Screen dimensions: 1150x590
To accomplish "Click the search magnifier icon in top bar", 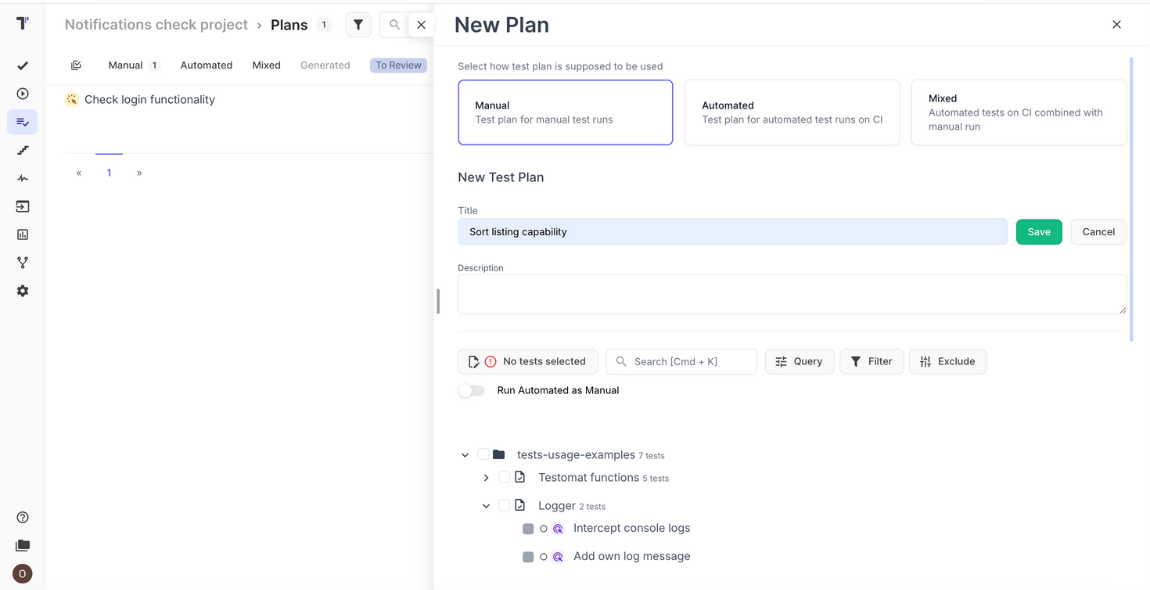I will tap(394, 24).
